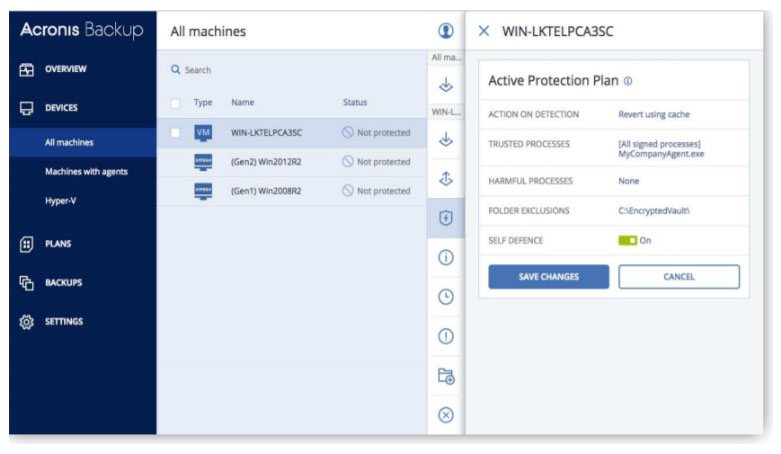
Task: Sort by the Status column header
Action: tap(355, 103)
